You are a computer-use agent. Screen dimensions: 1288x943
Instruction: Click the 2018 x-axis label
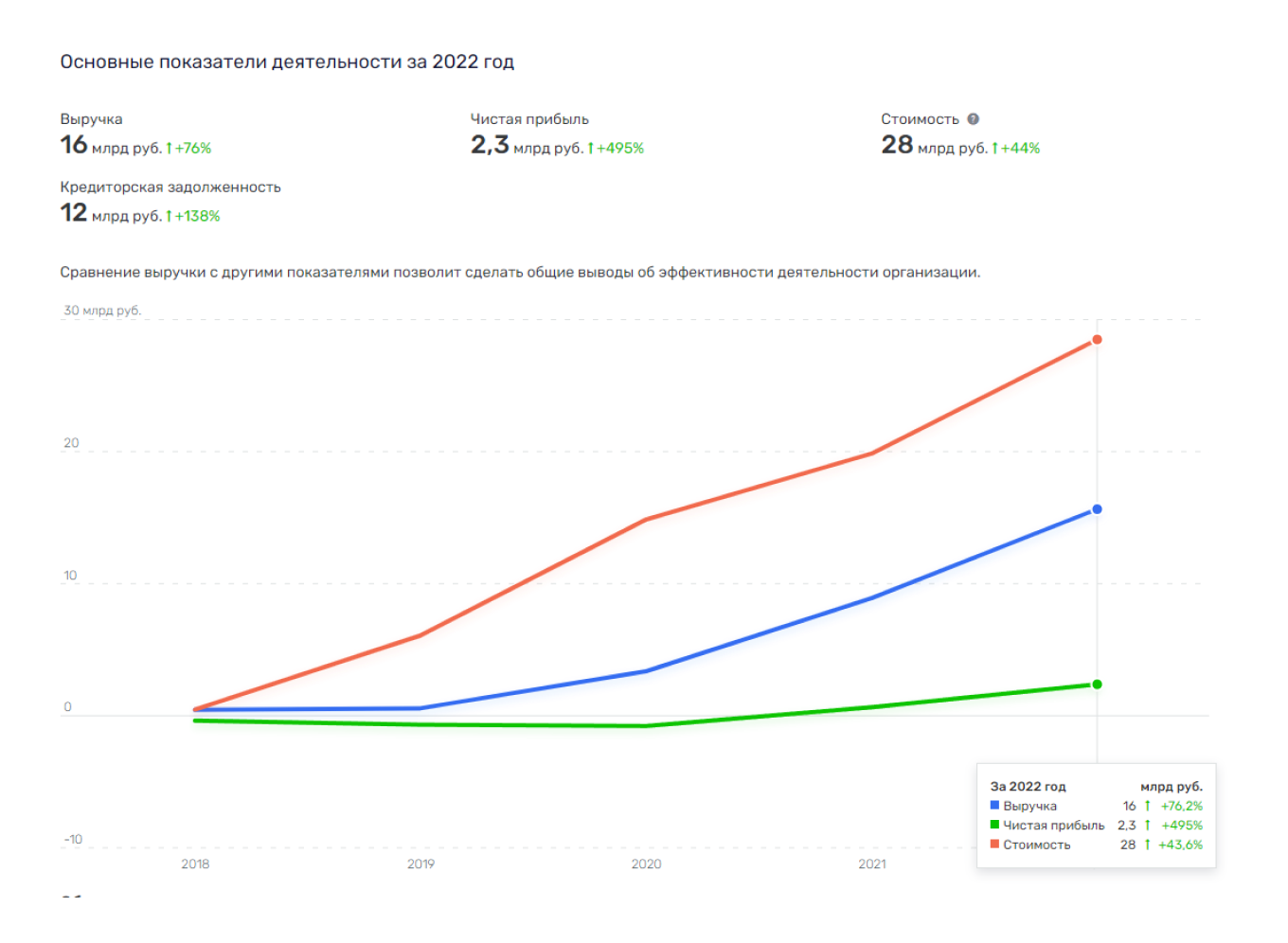[x=195, y=863]
